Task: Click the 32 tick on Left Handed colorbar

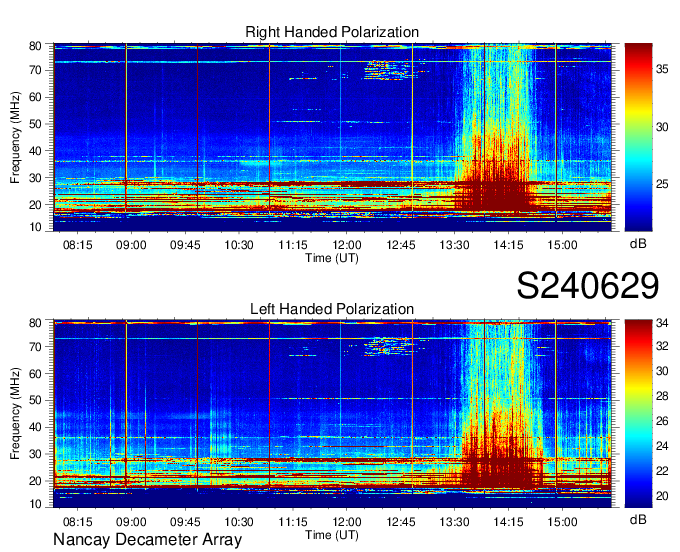Action: [662, 346]
